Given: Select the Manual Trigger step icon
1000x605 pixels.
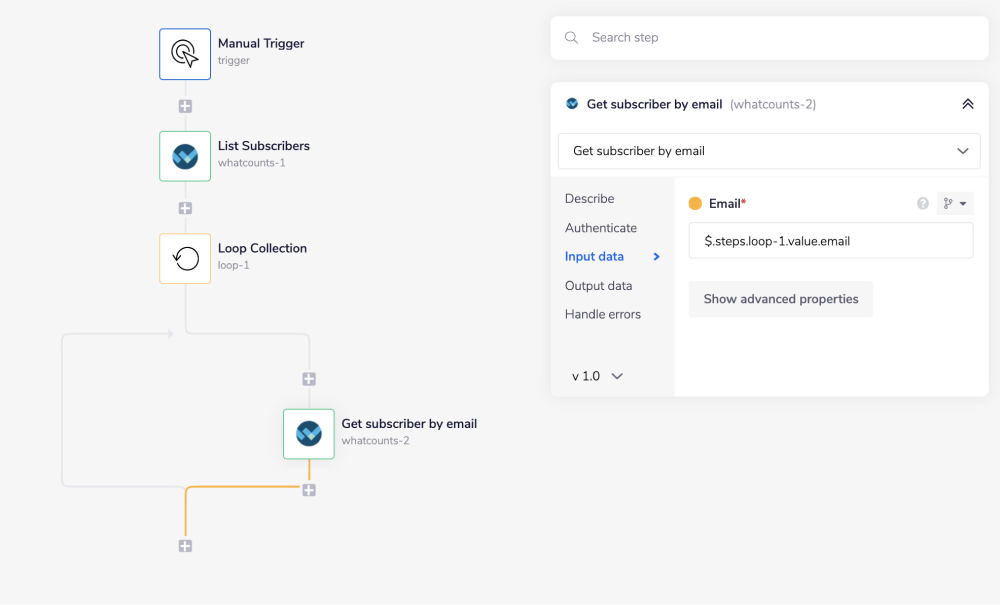Looking at the screenshot, I should pyautogui.click(x=185, y=54).
